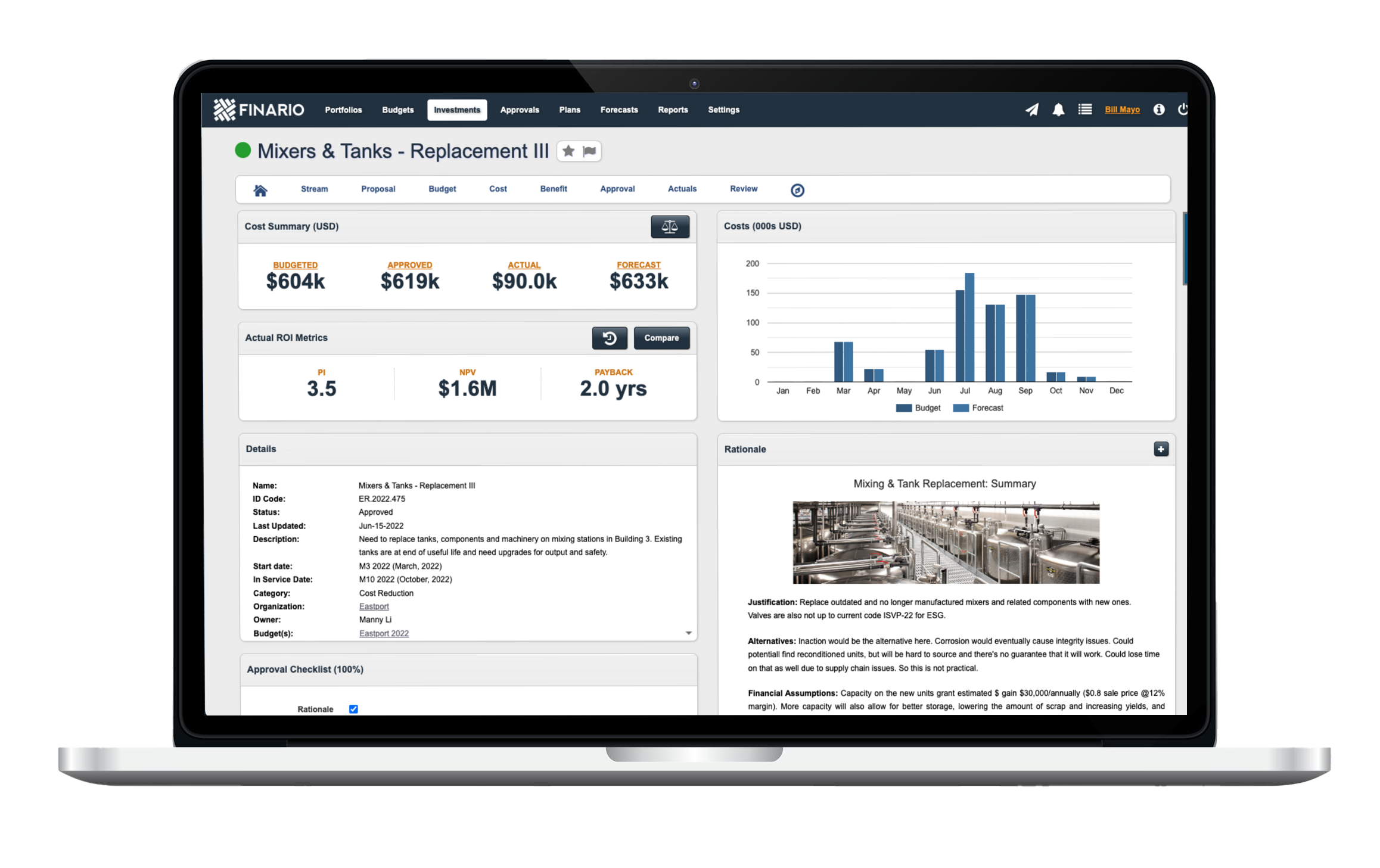Open the Approvals menu
Screen dimensions: 1380x868
tap(519, 110)
